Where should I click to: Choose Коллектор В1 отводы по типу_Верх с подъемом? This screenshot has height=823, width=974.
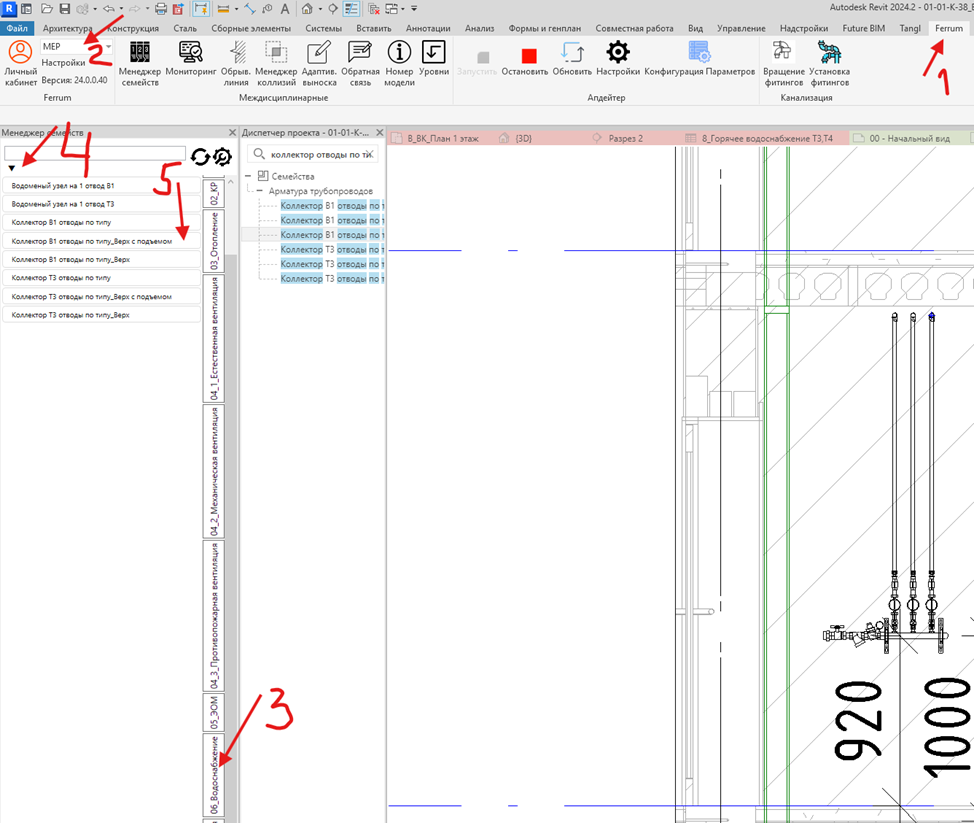(x=102, y=241)
